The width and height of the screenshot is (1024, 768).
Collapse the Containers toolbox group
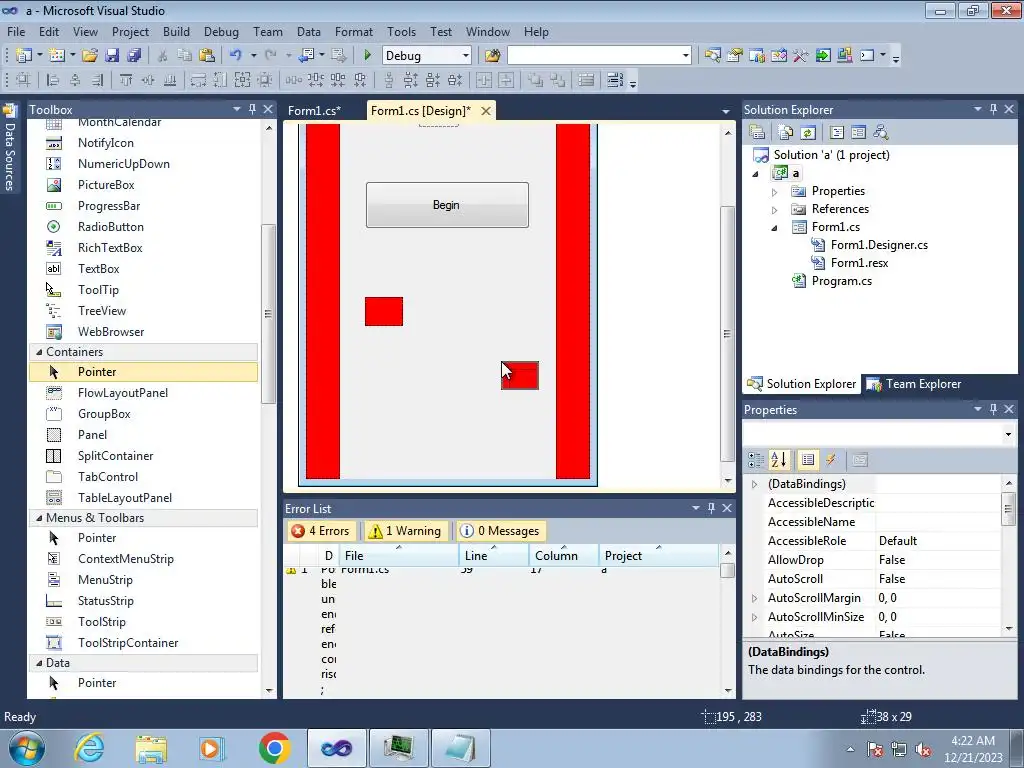(x=39, y=352)
